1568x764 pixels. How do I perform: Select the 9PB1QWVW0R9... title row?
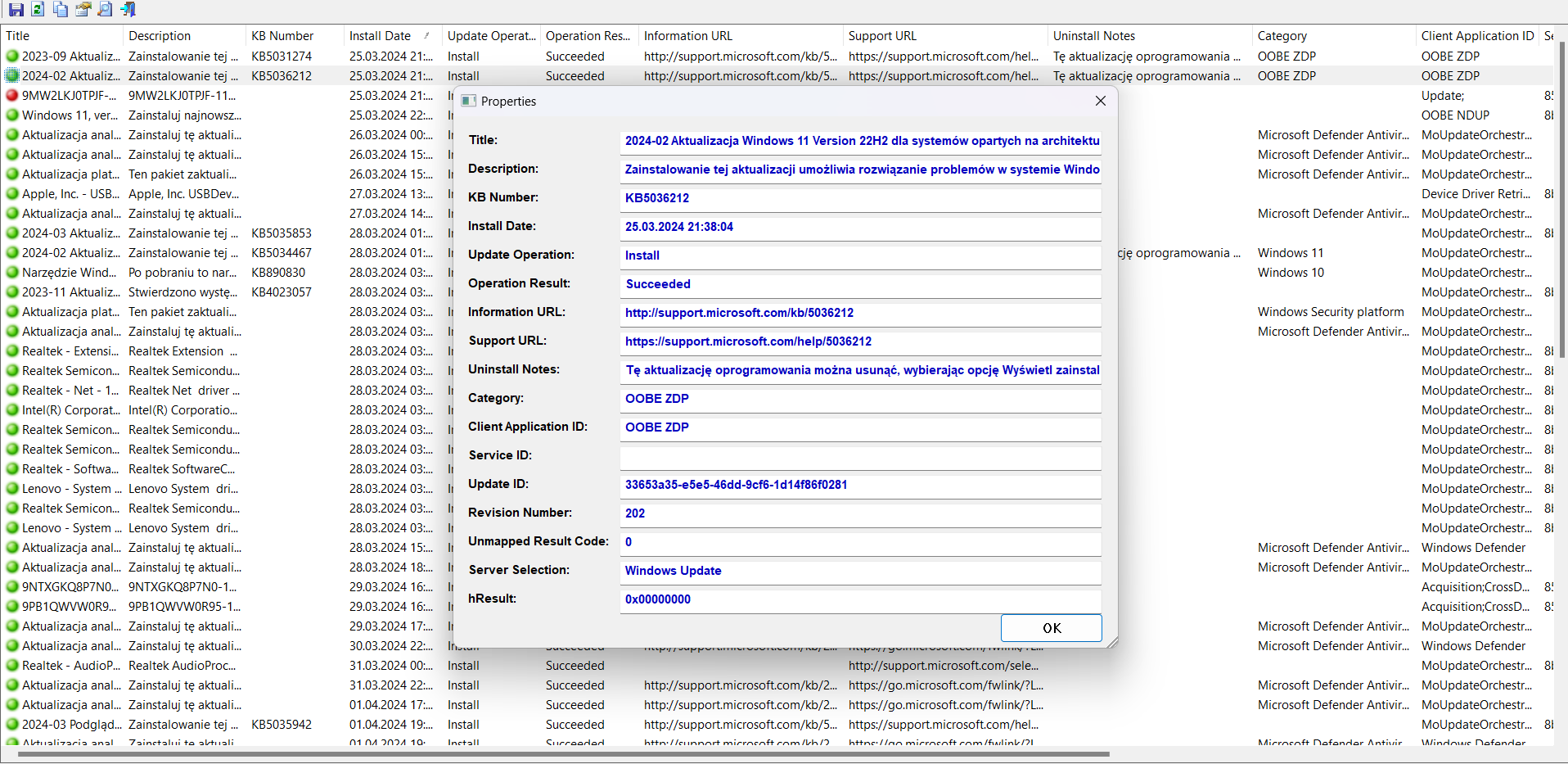(70, 607)
